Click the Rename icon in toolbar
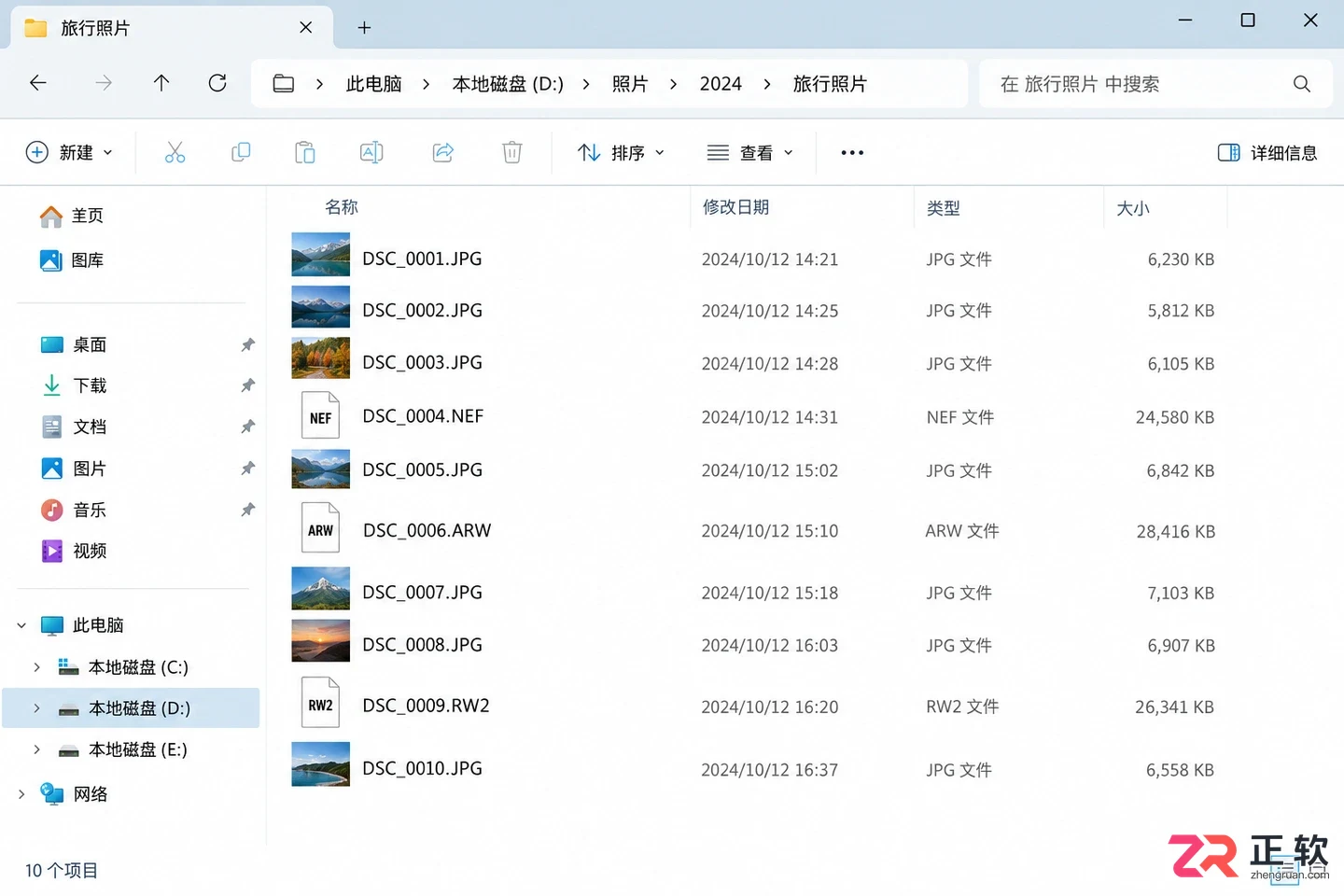 371,152
